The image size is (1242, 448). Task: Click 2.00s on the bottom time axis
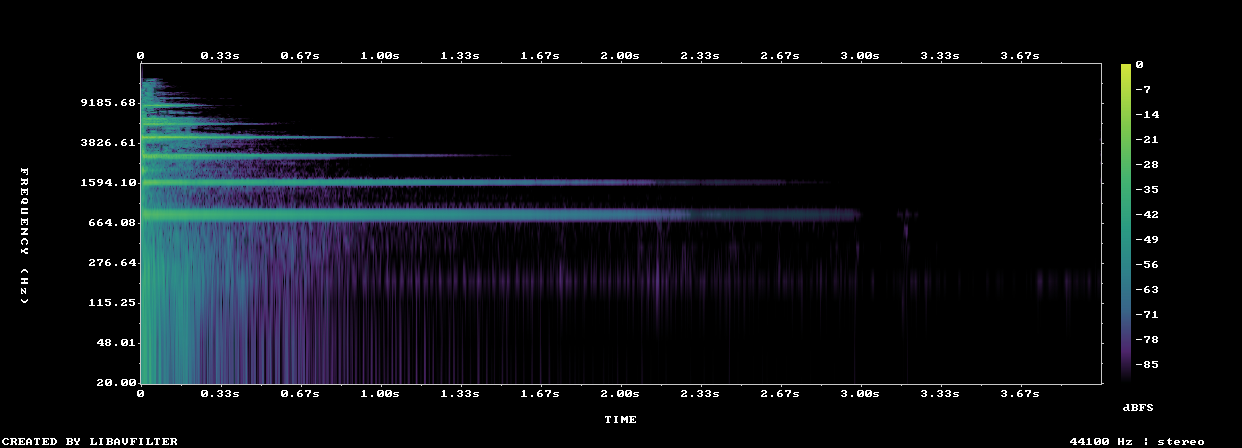tap(620, 395)
